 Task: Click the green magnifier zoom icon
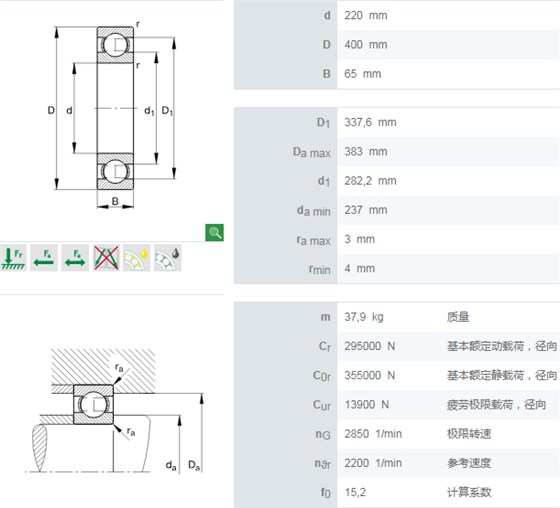click(x=214, y=233)
